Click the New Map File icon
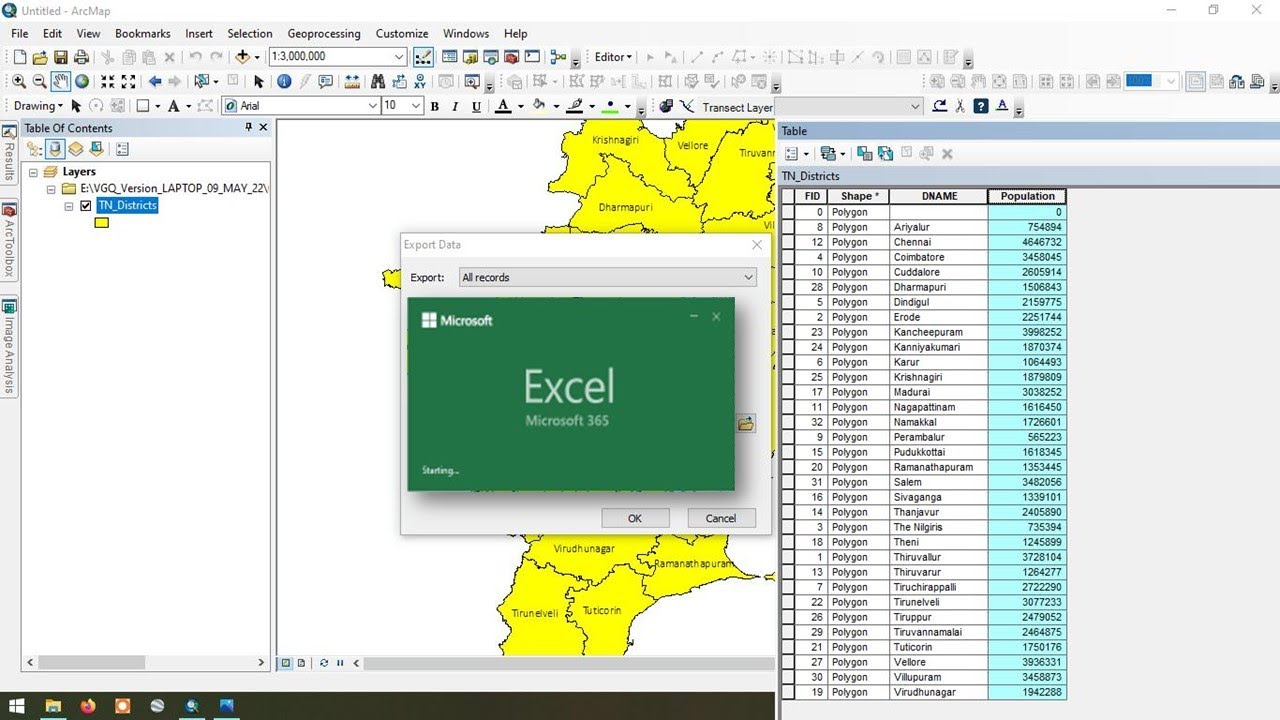This screenshot has height=720, width=1280. click(20, 57)
